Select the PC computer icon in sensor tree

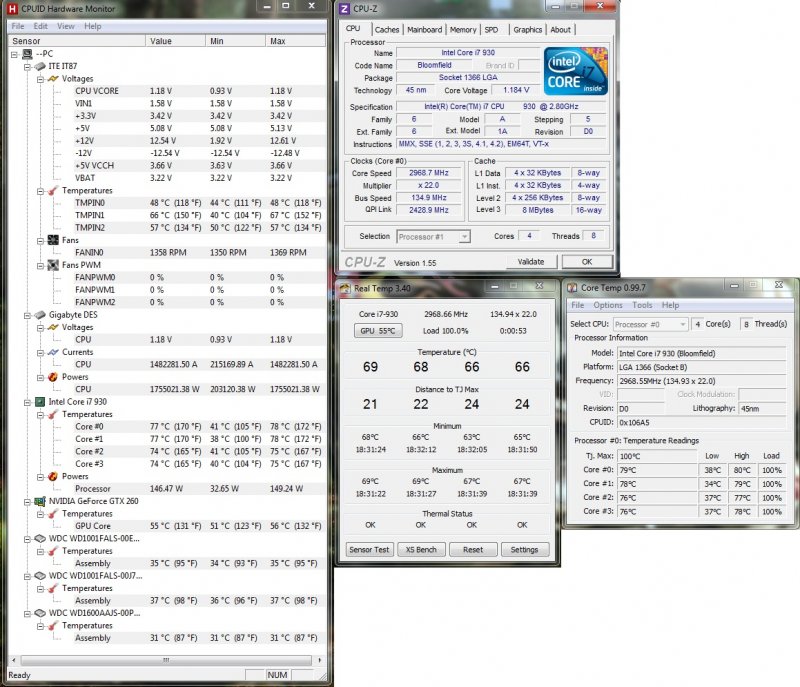pos(27,54)
